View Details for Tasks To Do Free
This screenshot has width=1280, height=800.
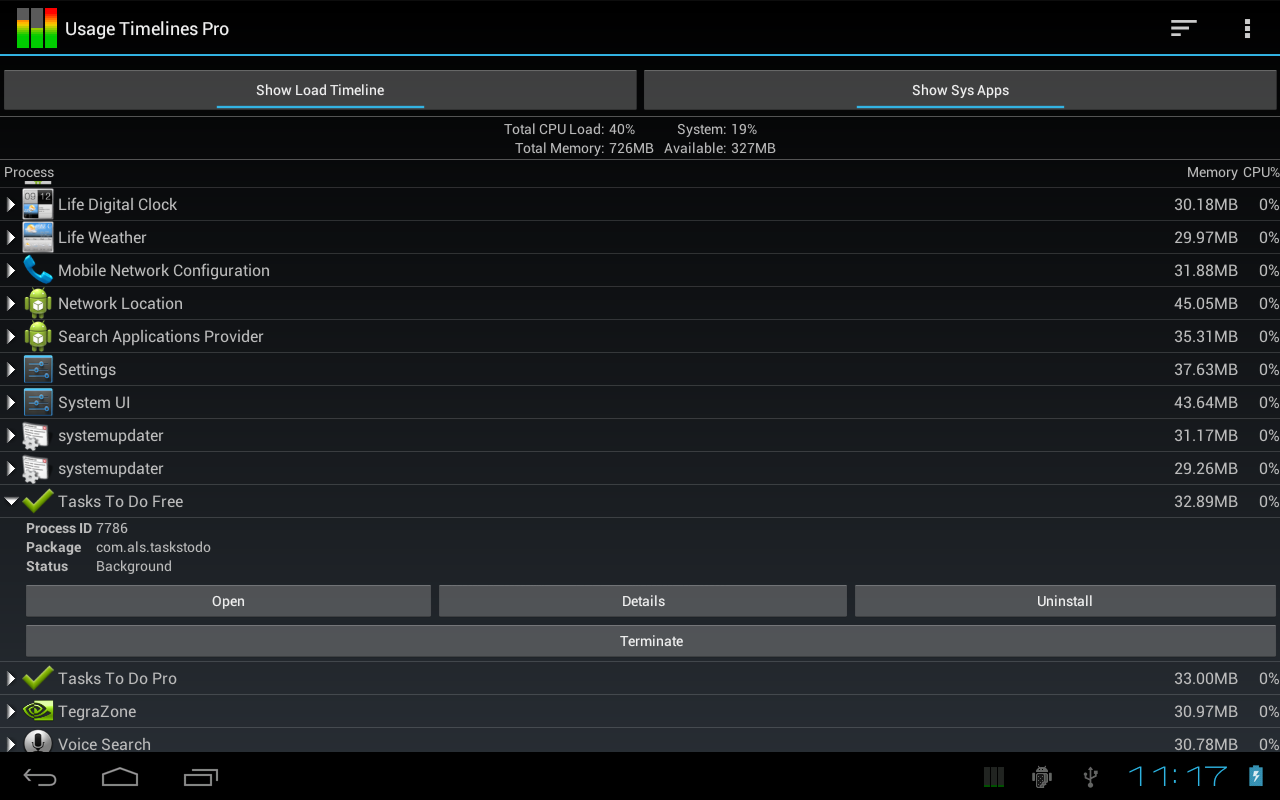[x=643, y=601]
